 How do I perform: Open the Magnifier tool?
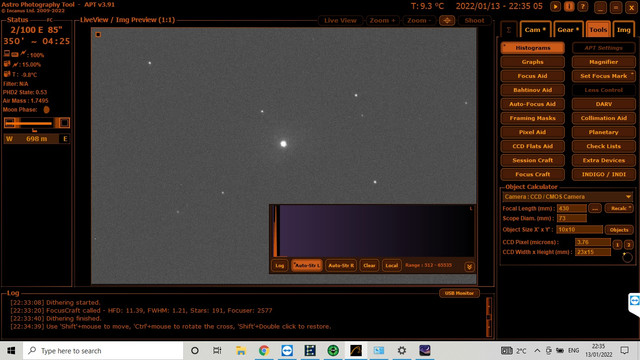click(604, 62)
